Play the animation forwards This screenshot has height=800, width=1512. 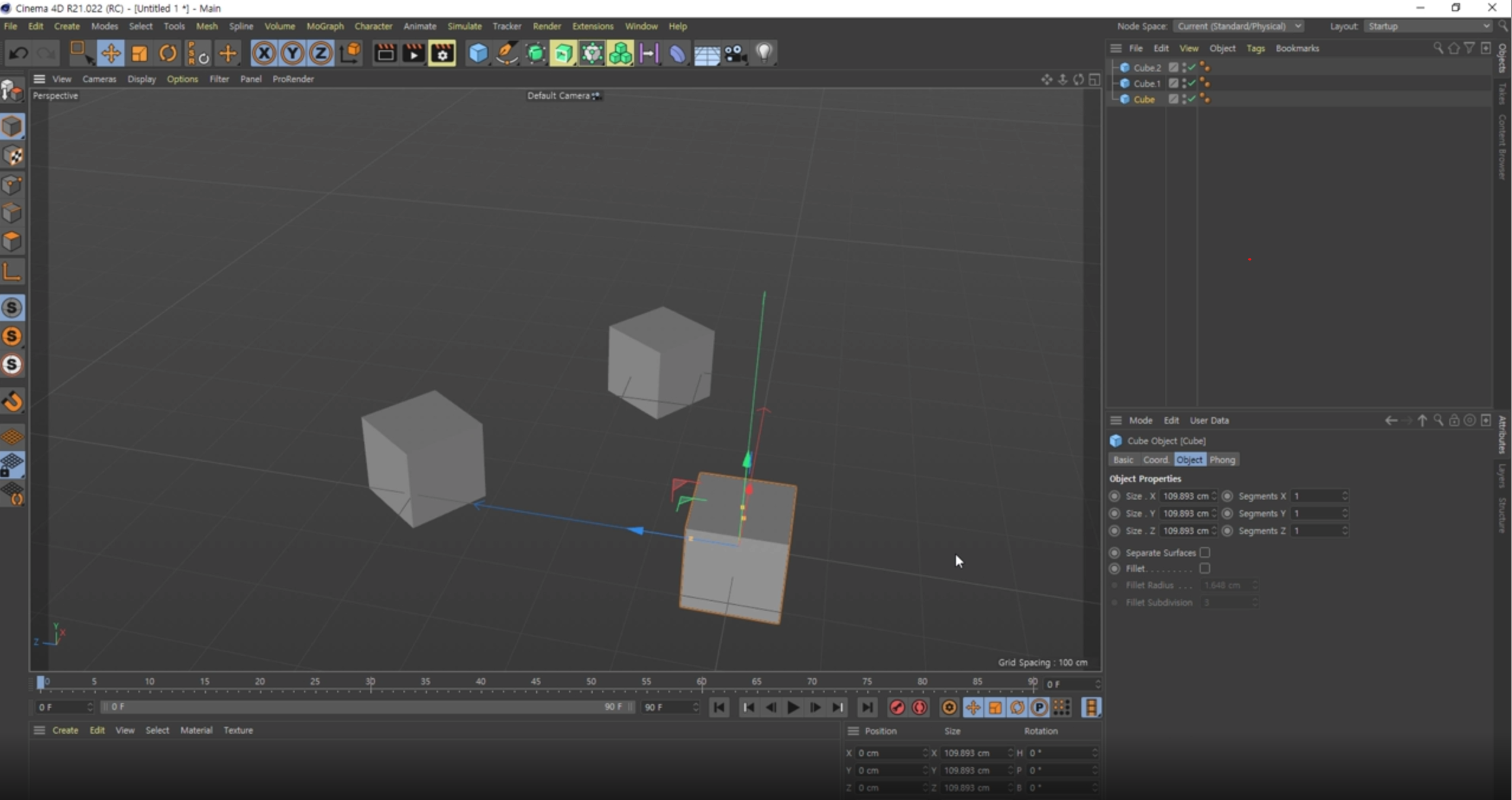[793, 707]
